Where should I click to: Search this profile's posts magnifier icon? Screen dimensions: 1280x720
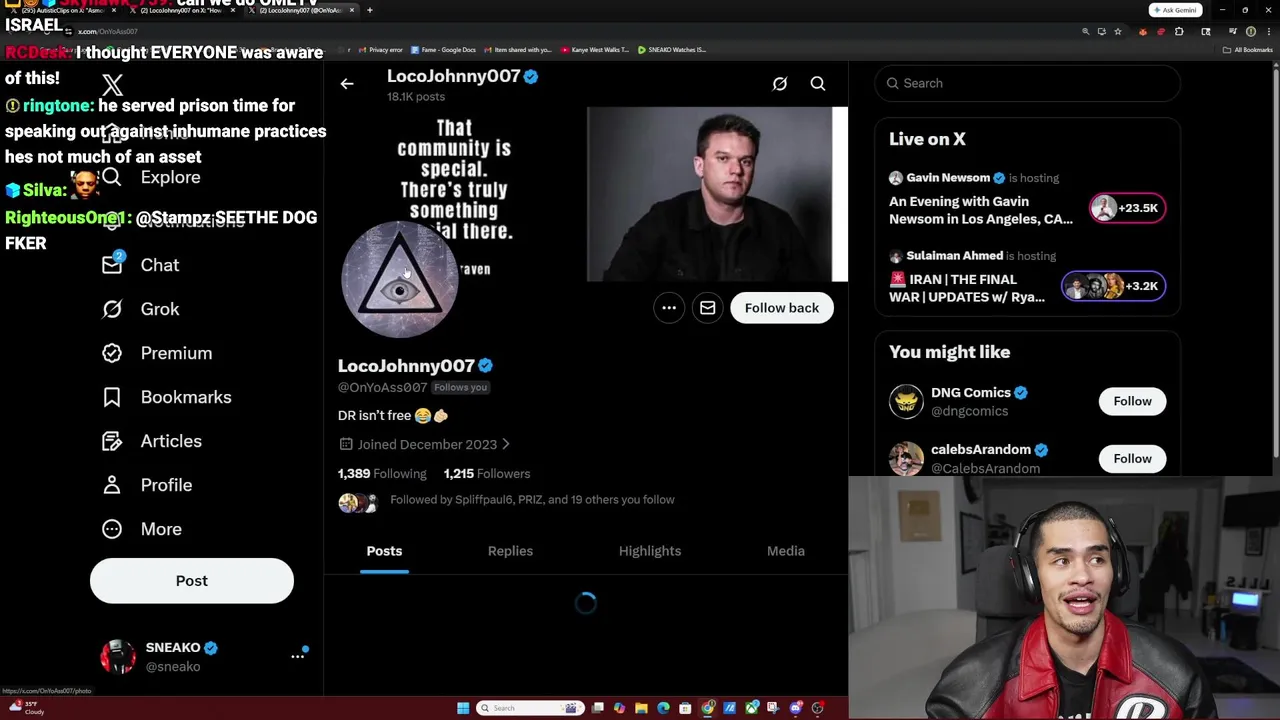tap(818, 84)
